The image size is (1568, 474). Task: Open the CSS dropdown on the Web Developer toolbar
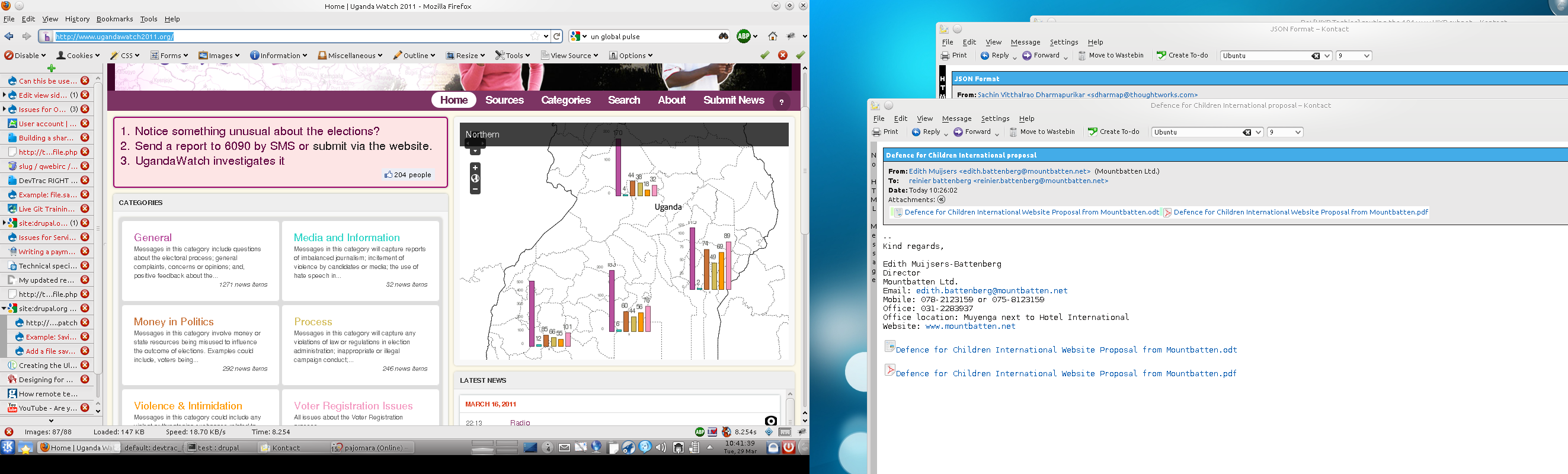(125, 55)
